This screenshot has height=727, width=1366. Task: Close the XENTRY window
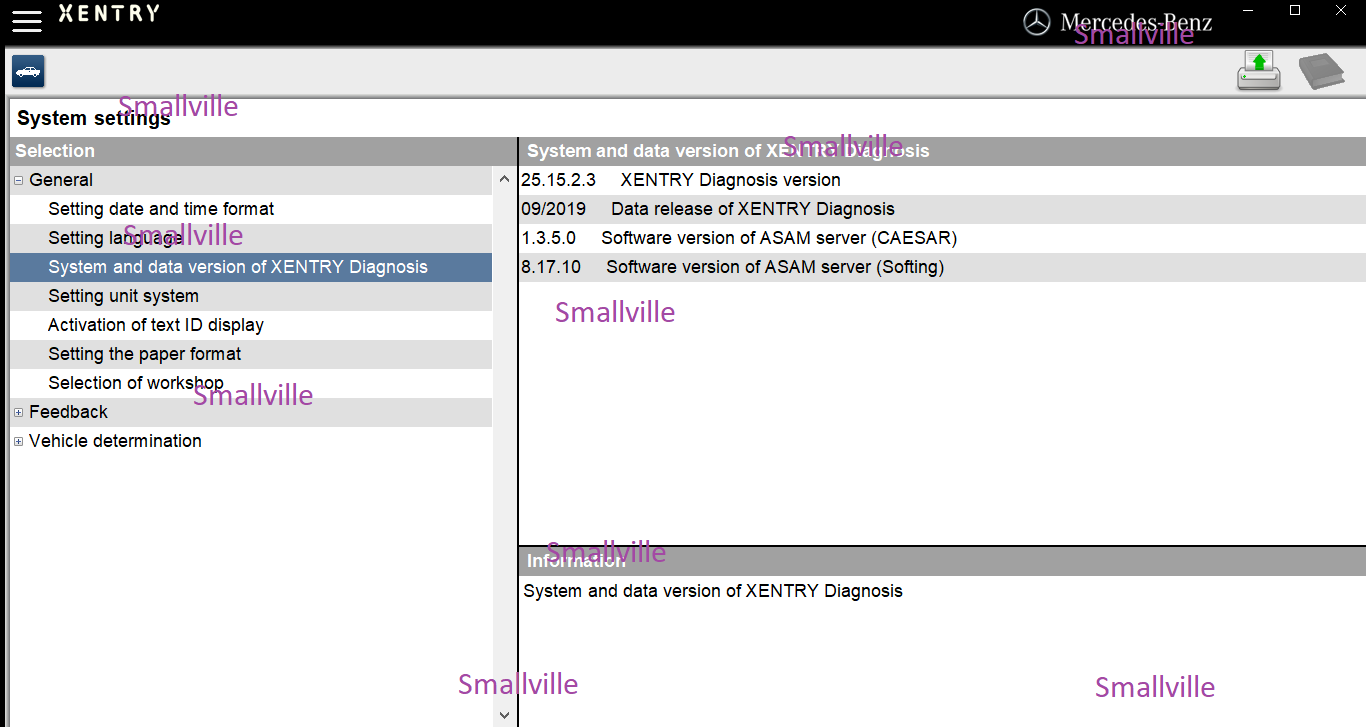click(x=1341, y=10)
